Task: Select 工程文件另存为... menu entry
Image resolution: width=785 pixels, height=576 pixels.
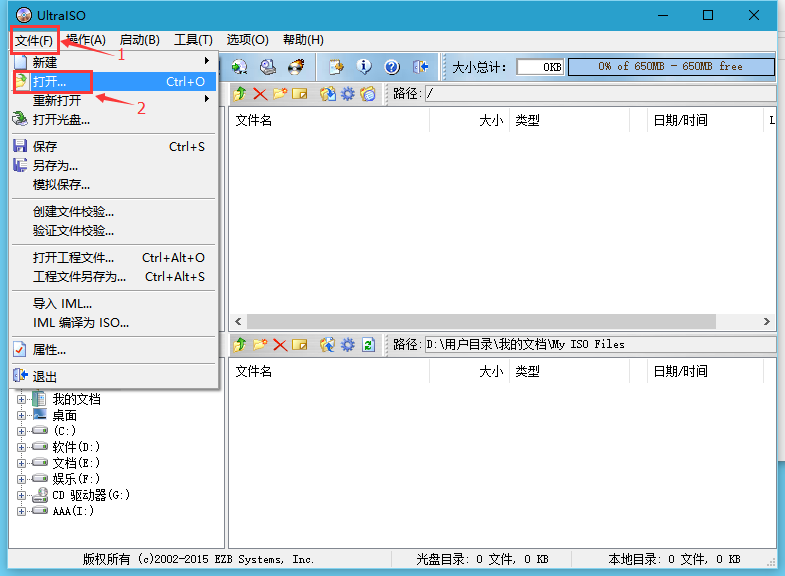Action: pyautogui.click(x=114, y=277)
